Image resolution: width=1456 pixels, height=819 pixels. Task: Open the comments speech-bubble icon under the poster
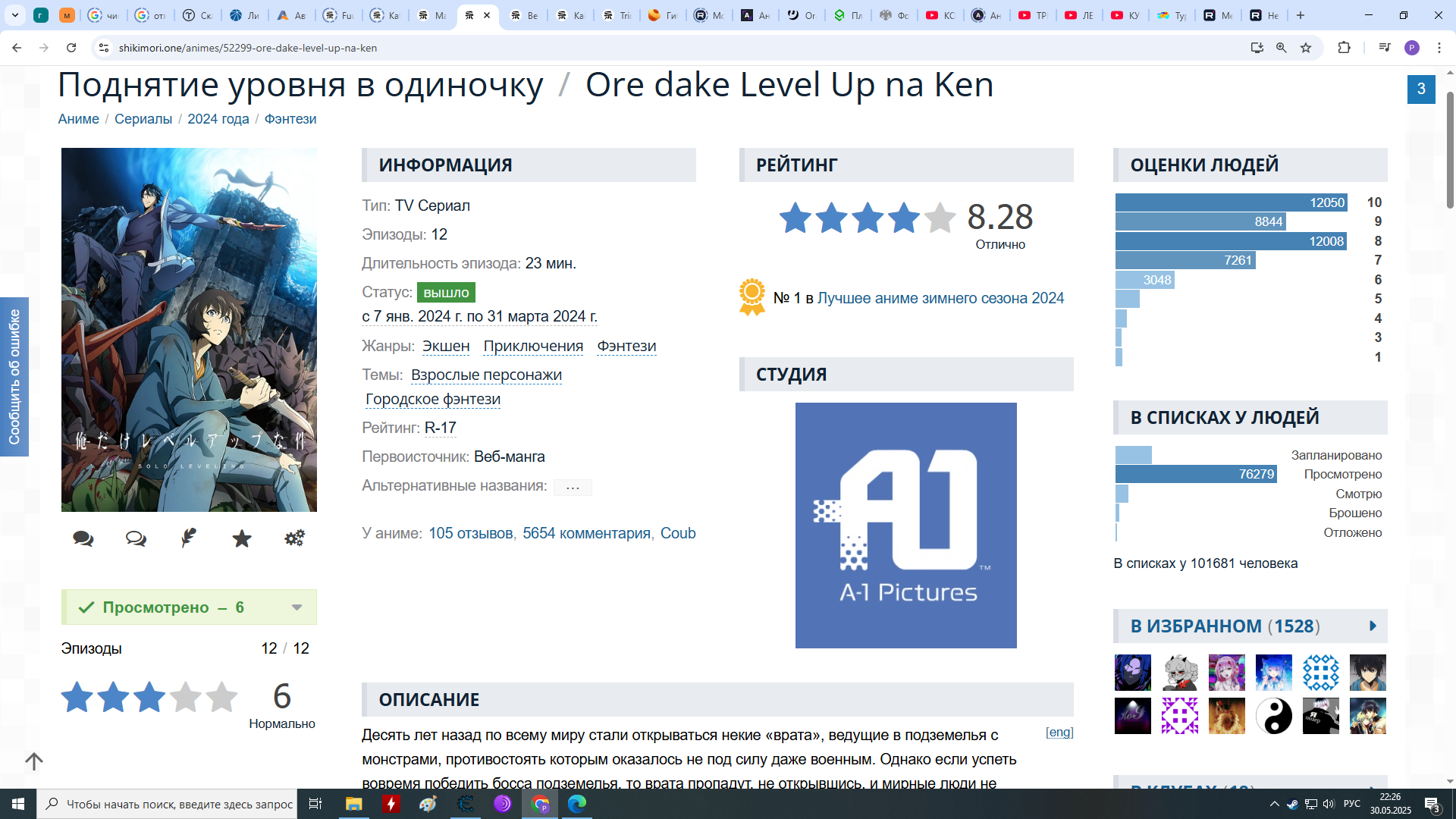pyautogui.click(x=83, y=538)
